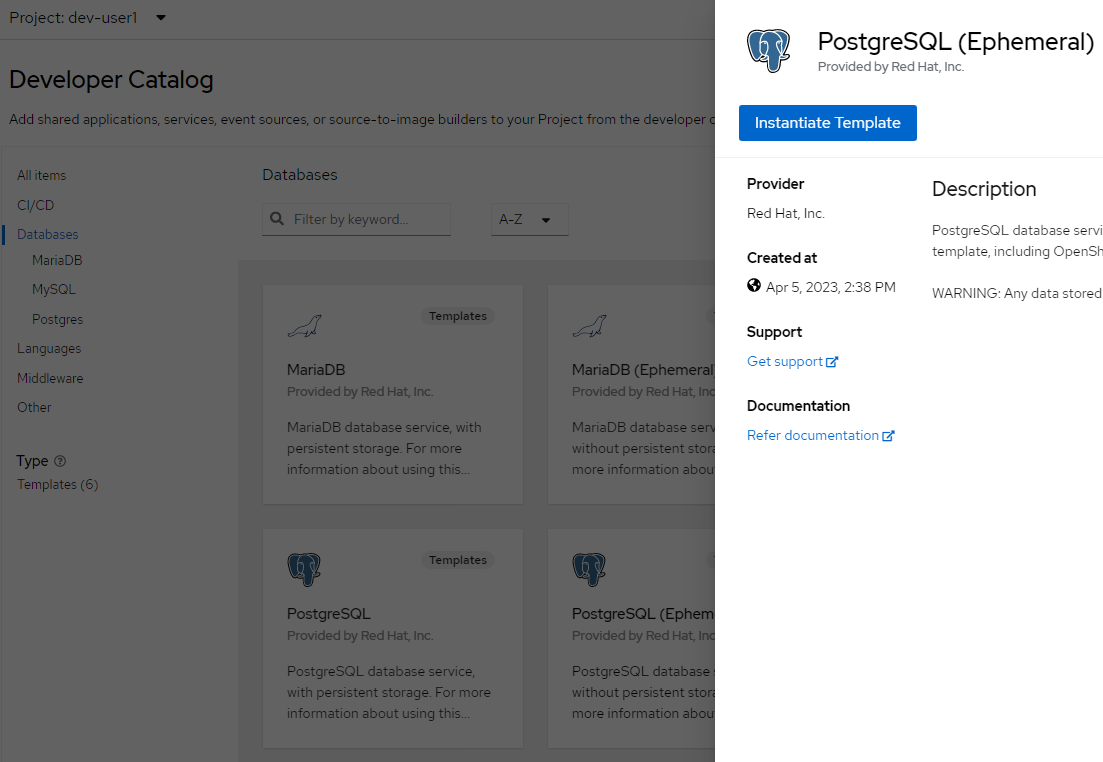Screen dimensions: 1103x762
Task: Click the seal icon on MariaDB (Ephemeral) card
Action: click(x=589, y=326)
